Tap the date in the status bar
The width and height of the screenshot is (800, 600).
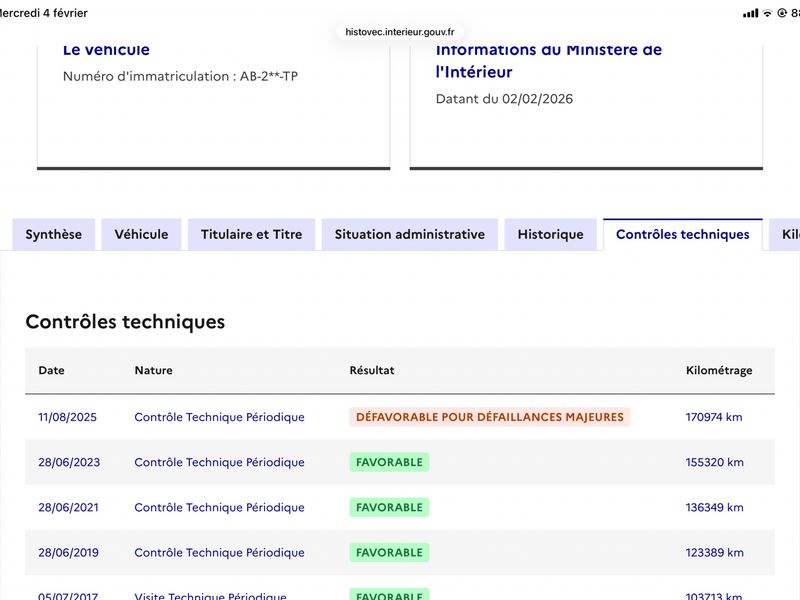tap(44, 13)
